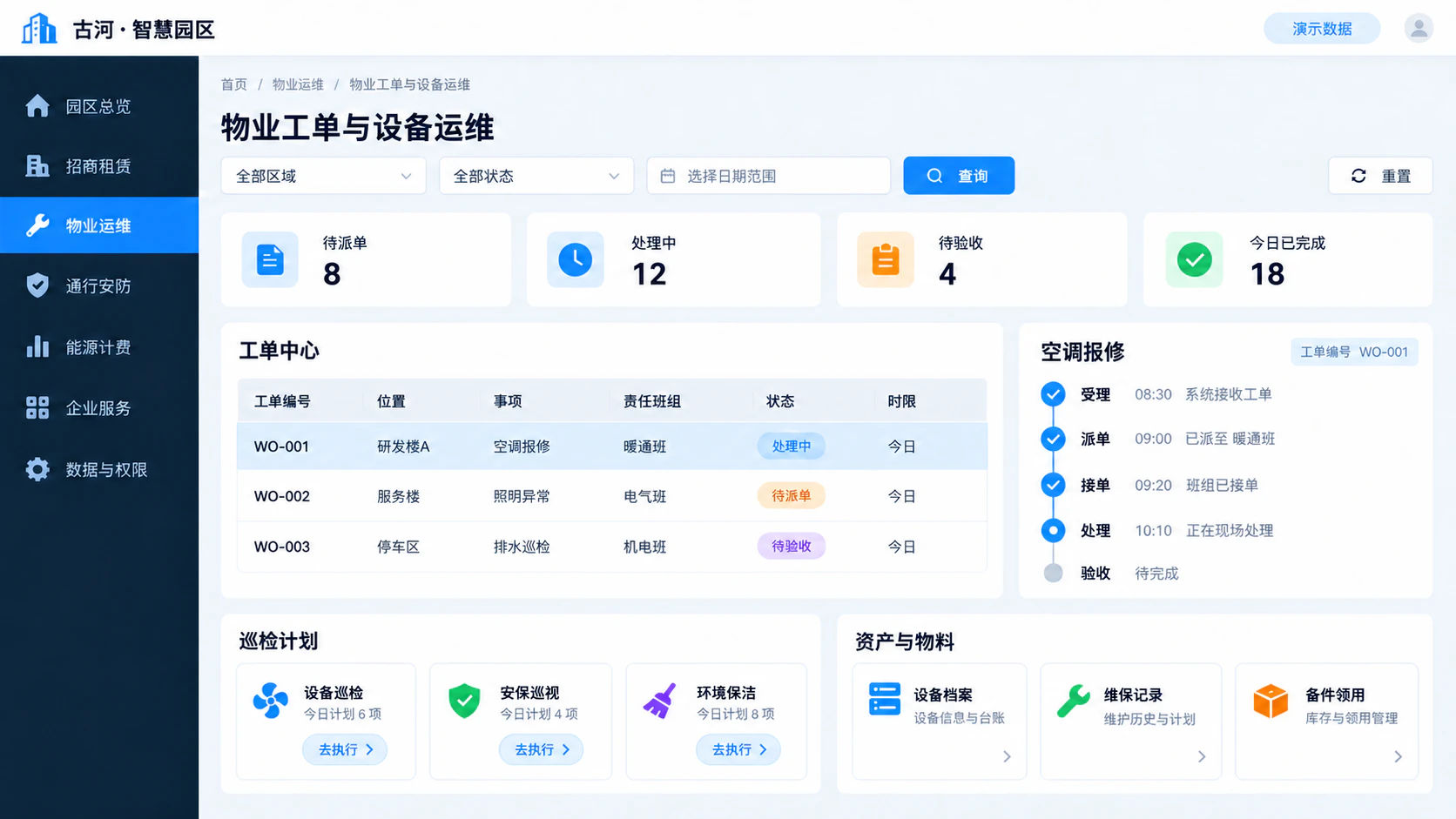Click the 待验收 clipboard icon

click(886, 259)
